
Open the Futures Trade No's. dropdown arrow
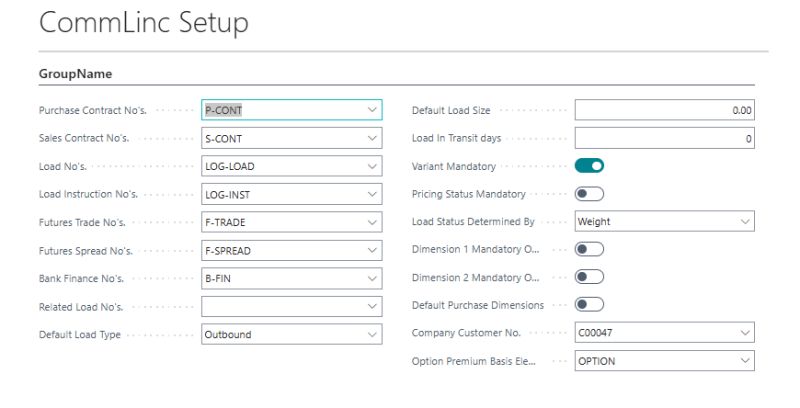(x=372, y=222)
